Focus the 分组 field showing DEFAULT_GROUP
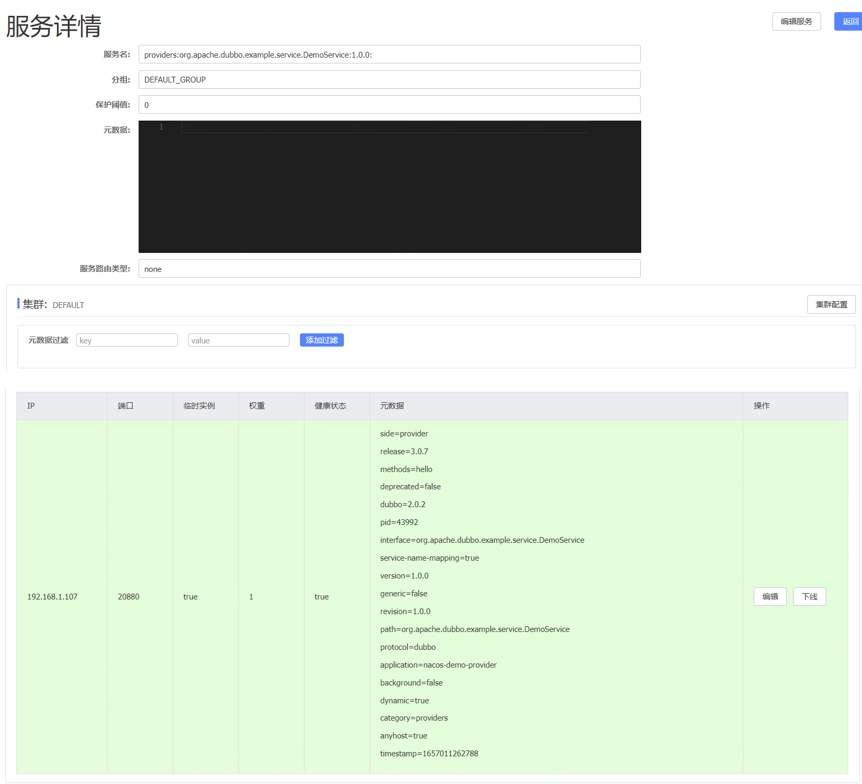862x784 pixels. [x=389, y=80]
